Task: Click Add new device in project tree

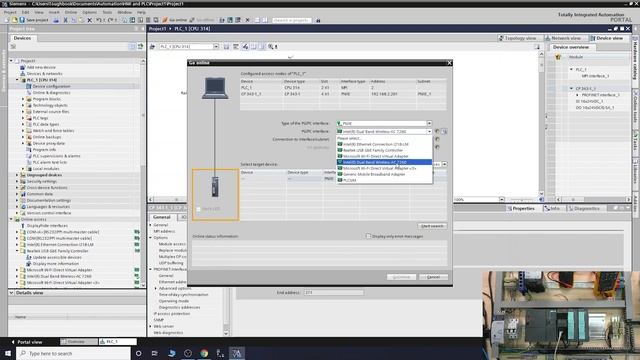Action: (41, 67)
